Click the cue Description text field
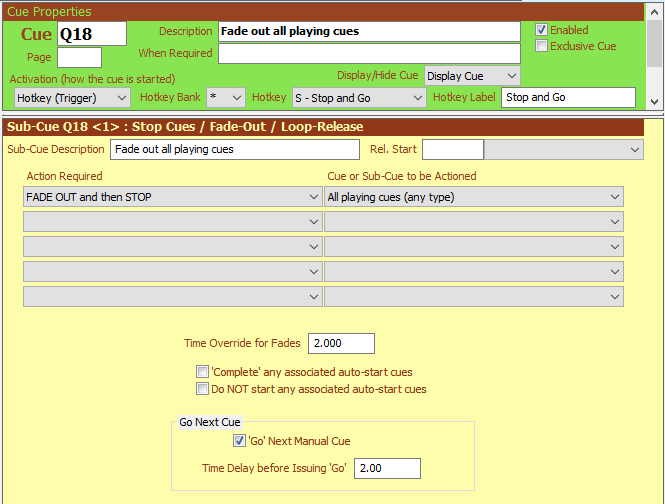 [368, 31]
